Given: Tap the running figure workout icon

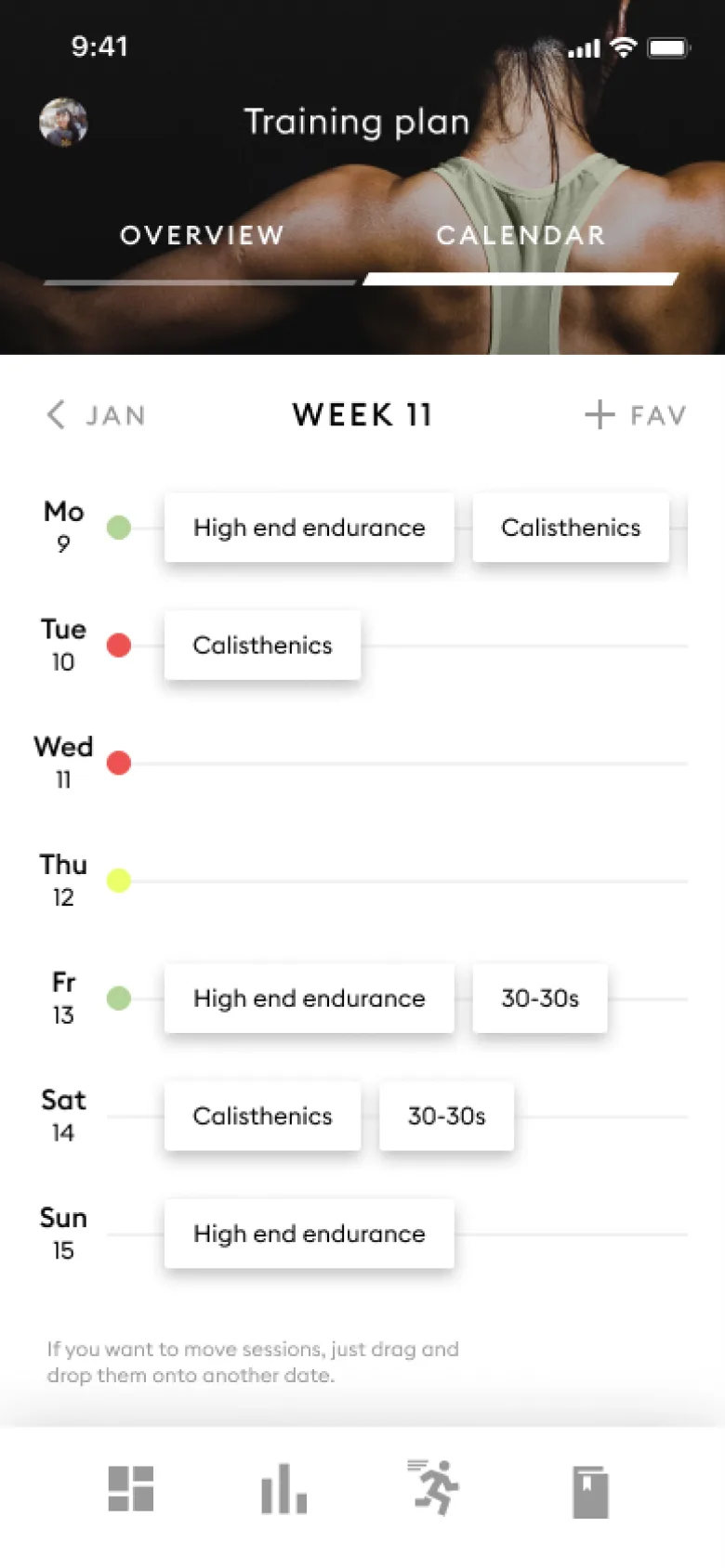Looking at the screenshot, I should [434, 1487].
